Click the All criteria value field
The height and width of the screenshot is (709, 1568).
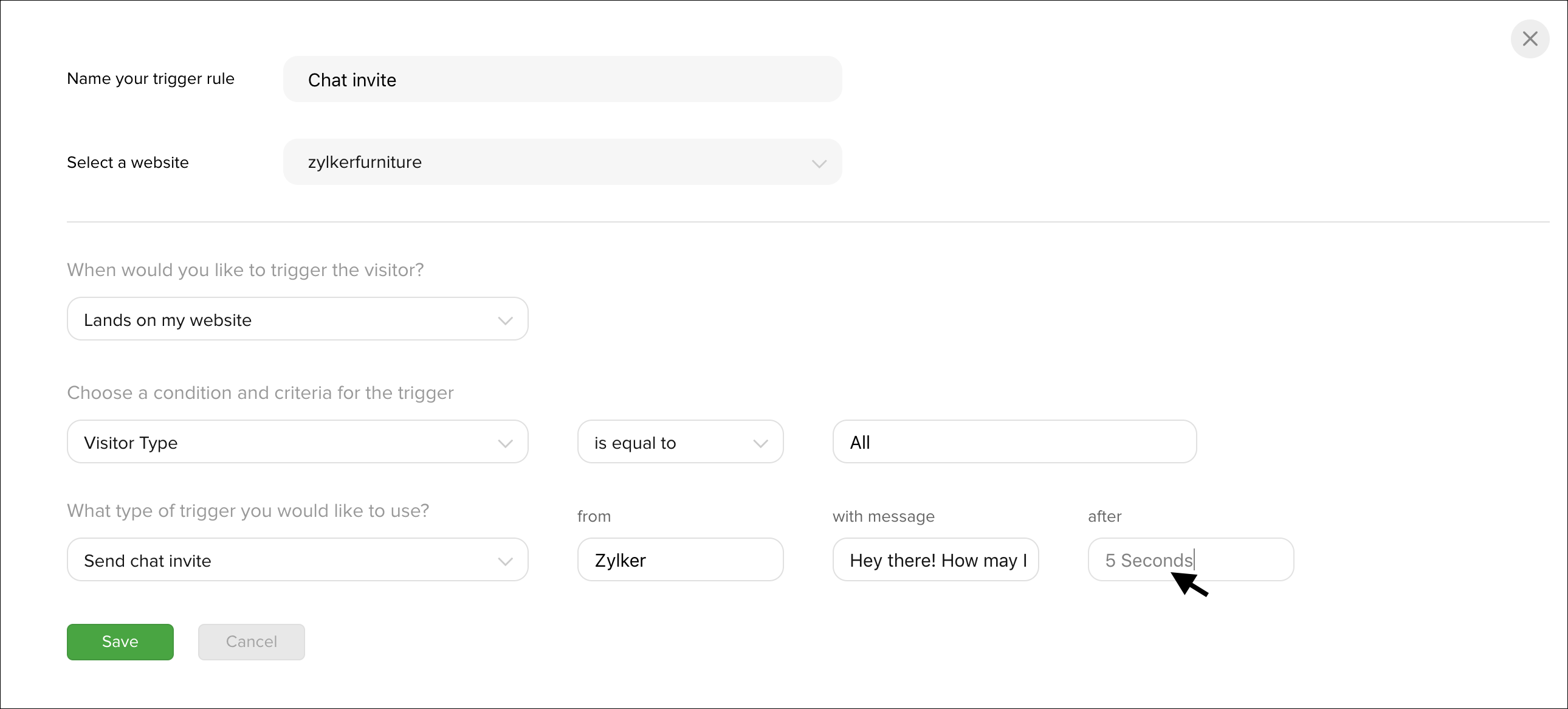1015,441
